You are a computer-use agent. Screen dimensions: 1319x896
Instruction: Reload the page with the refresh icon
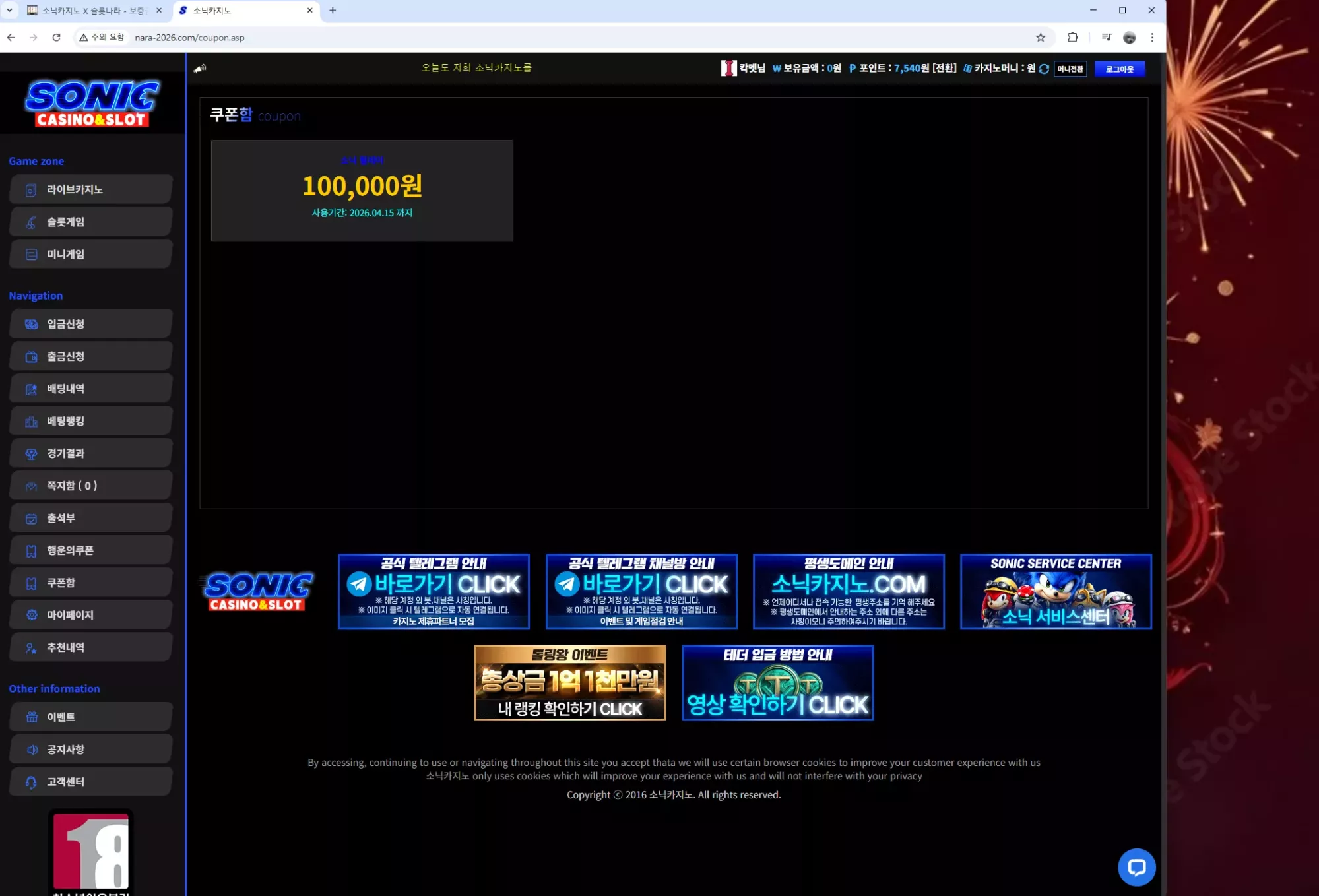(57, 38)
